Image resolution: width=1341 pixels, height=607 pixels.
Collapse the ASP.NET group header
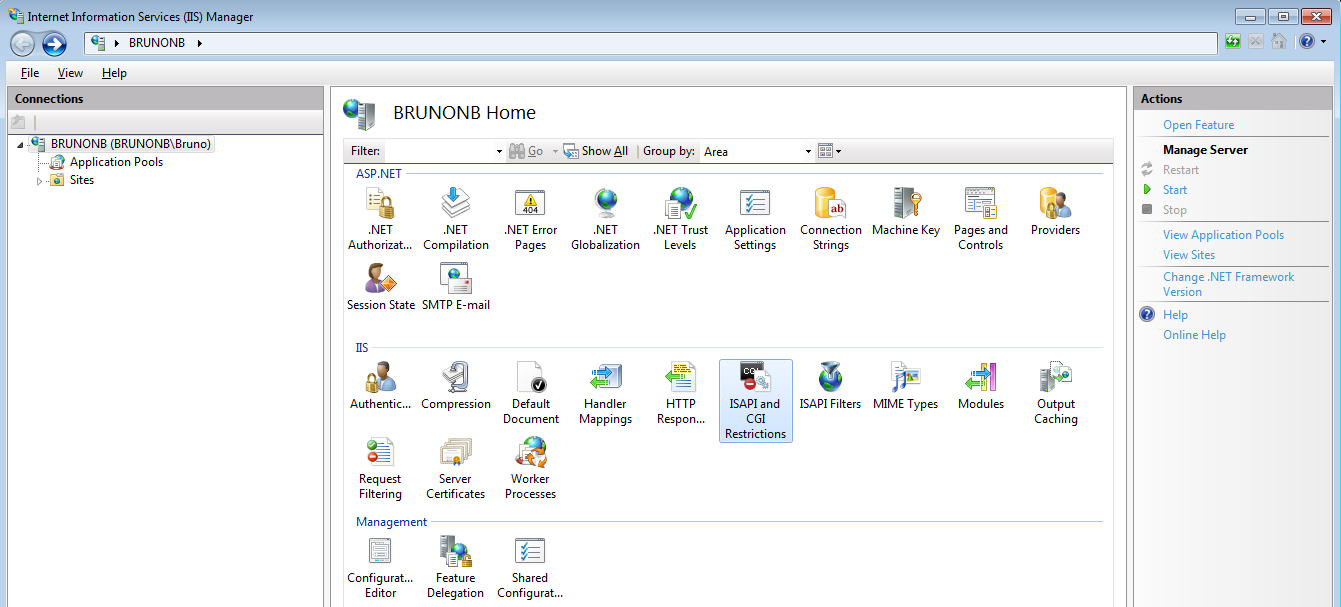click(379, 173)
